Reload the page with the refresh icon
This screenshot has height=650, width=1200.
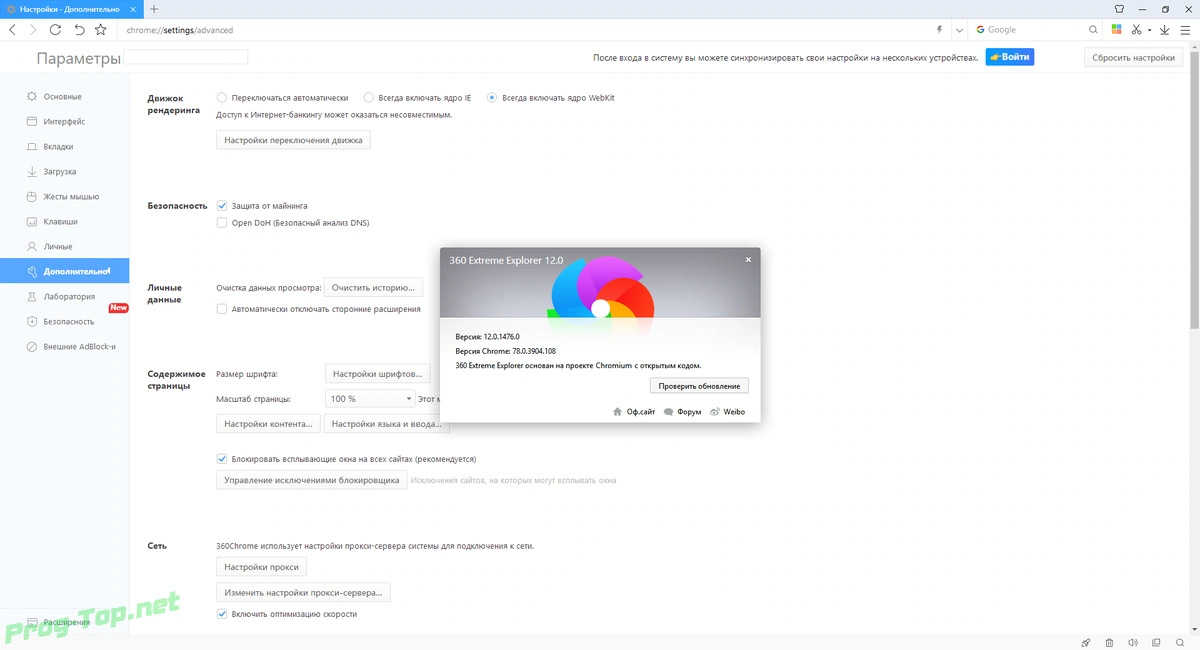(56, 30)
